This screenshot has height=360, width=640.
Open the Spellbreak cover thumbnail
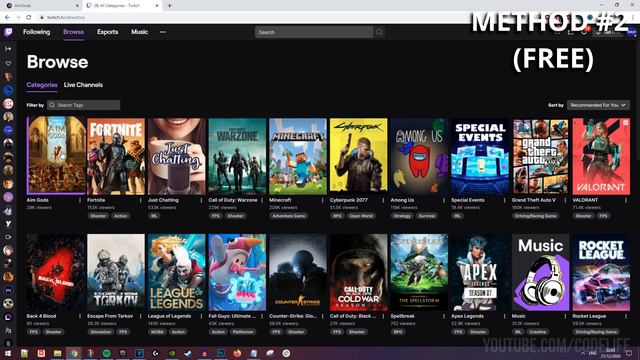419,272
